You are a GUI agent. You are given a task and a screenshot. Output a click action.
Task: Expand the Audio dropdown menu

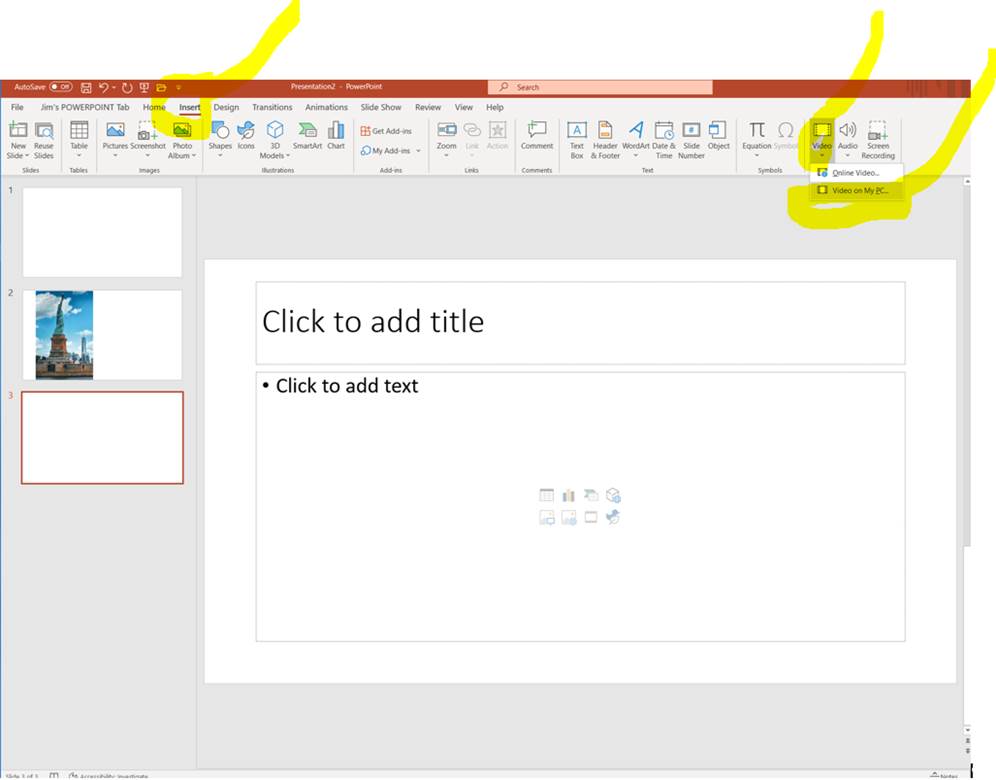pos(848,156)
